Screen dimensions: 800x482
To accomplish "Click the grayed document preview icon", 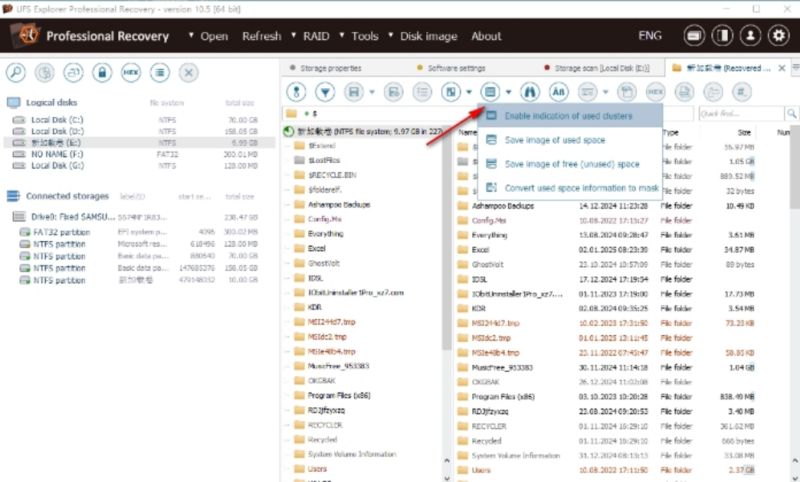I will point(684,92).
